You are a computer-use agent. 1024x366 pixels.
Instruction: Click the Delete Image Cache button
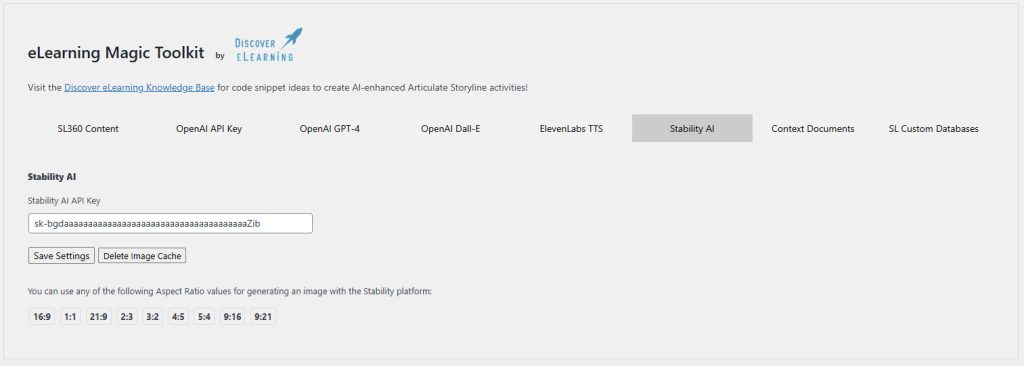coord(142,256)
